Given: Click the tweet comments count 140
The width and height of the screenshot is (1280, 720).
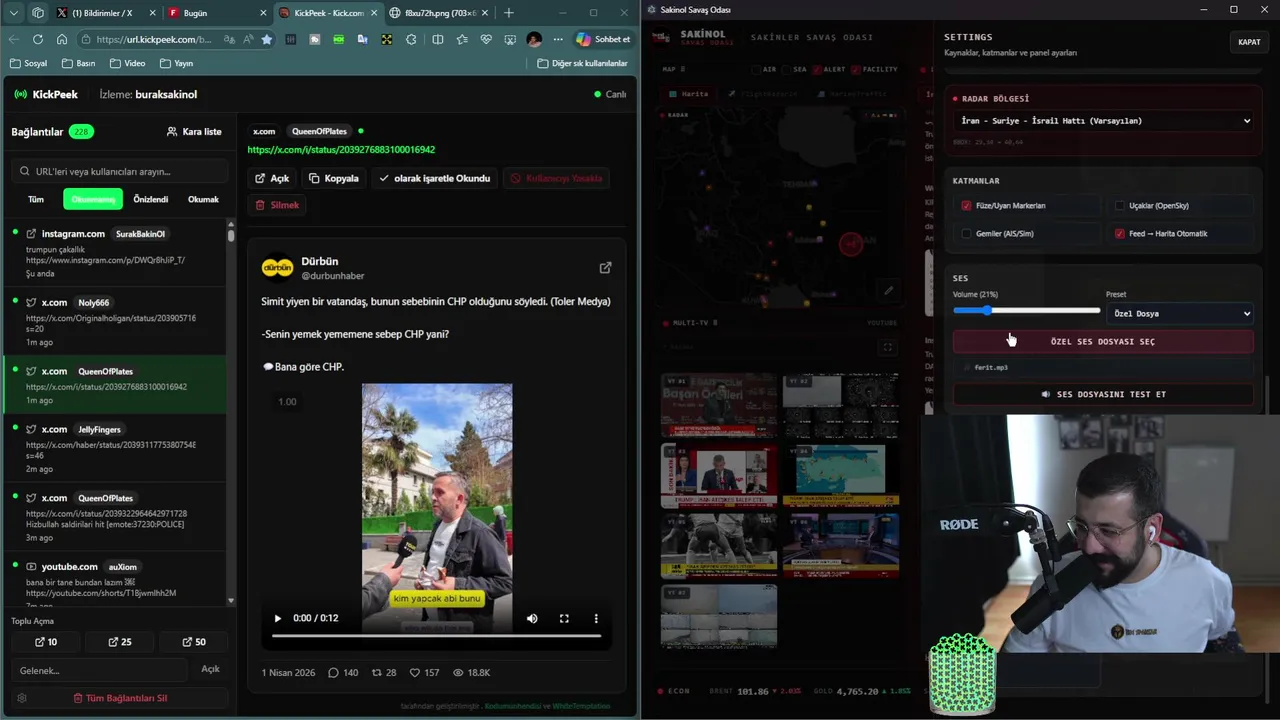Looking at the screenshot, I should click(343, 673).
